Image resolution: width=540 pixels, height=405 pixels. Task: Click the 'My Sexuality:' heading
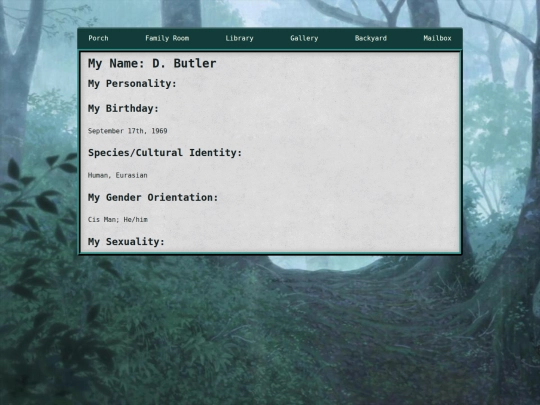coord(126,242)
